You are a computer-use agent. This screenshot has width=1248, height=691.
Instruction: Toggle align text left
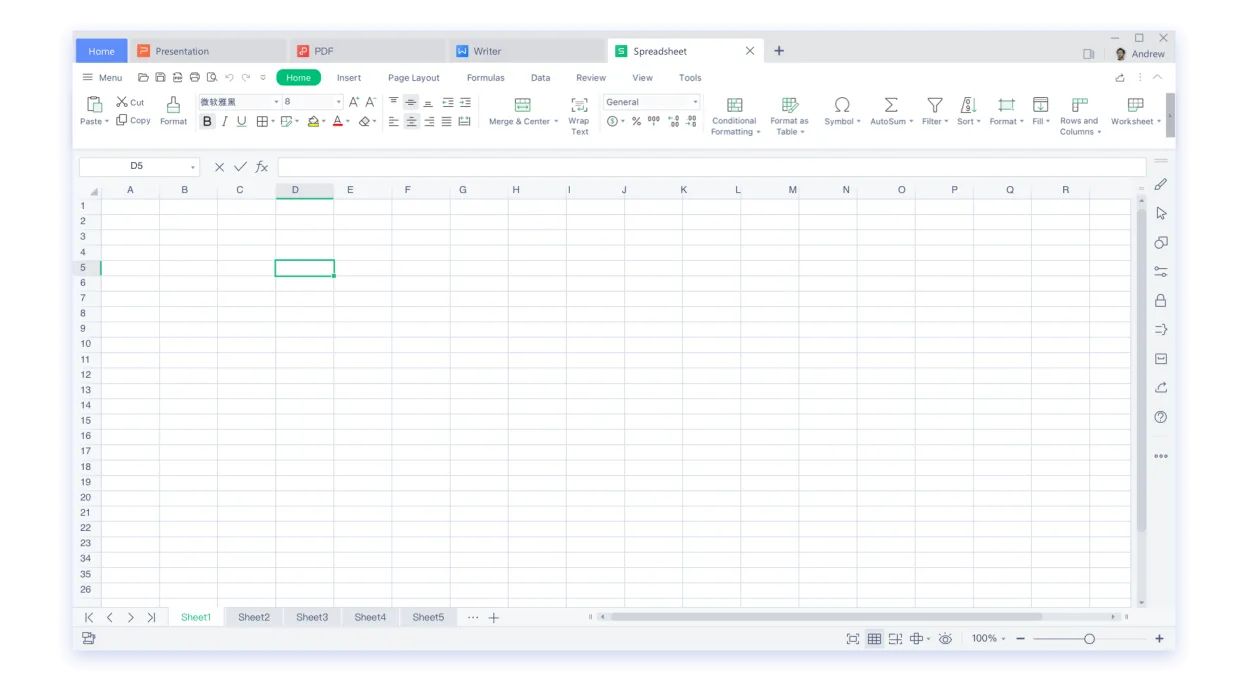393,121
